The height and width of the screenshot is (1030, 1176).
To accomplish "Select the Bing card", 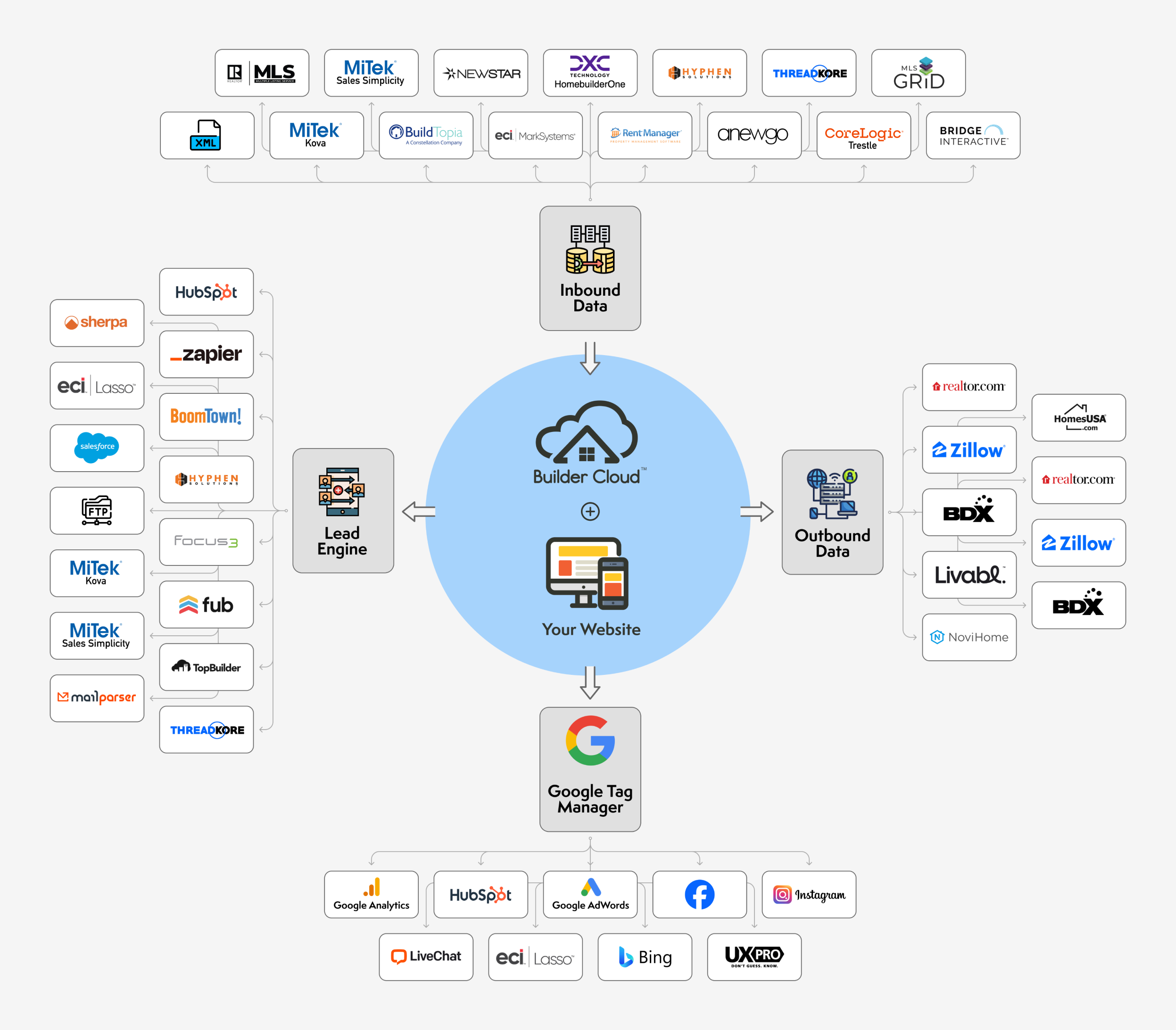I will 645,957.
